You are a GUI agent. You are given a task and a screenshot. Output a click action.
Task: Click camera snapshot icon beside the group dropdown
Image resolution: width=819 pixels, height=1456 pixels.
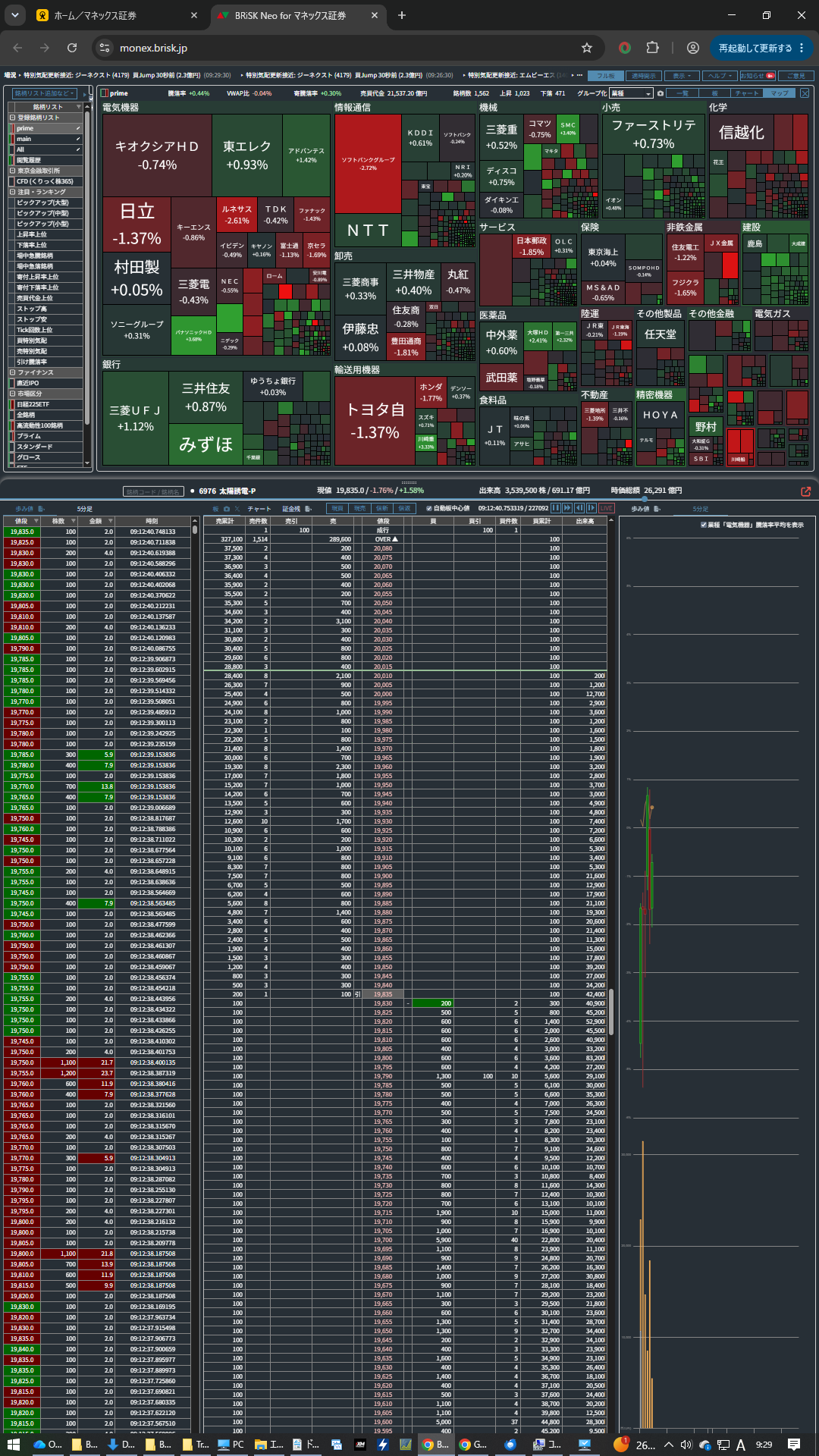point(660,93)
